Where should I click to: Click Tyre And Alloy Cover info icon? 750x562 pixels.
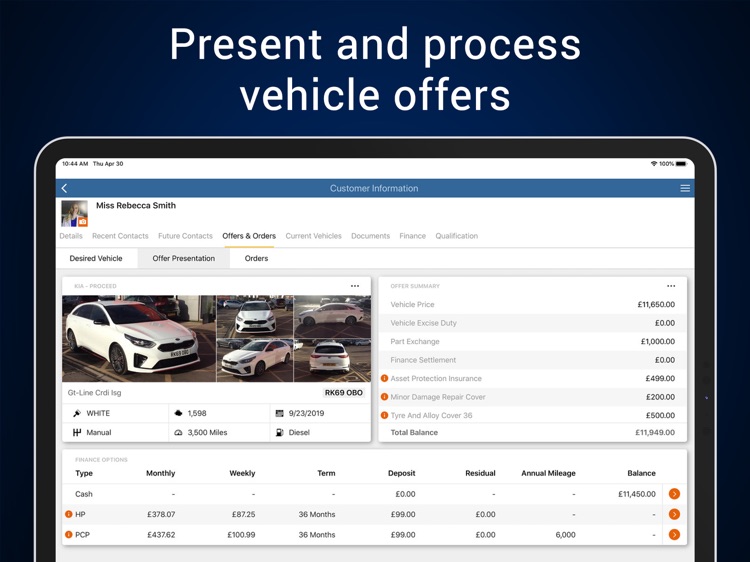click(x=384, y=415)
